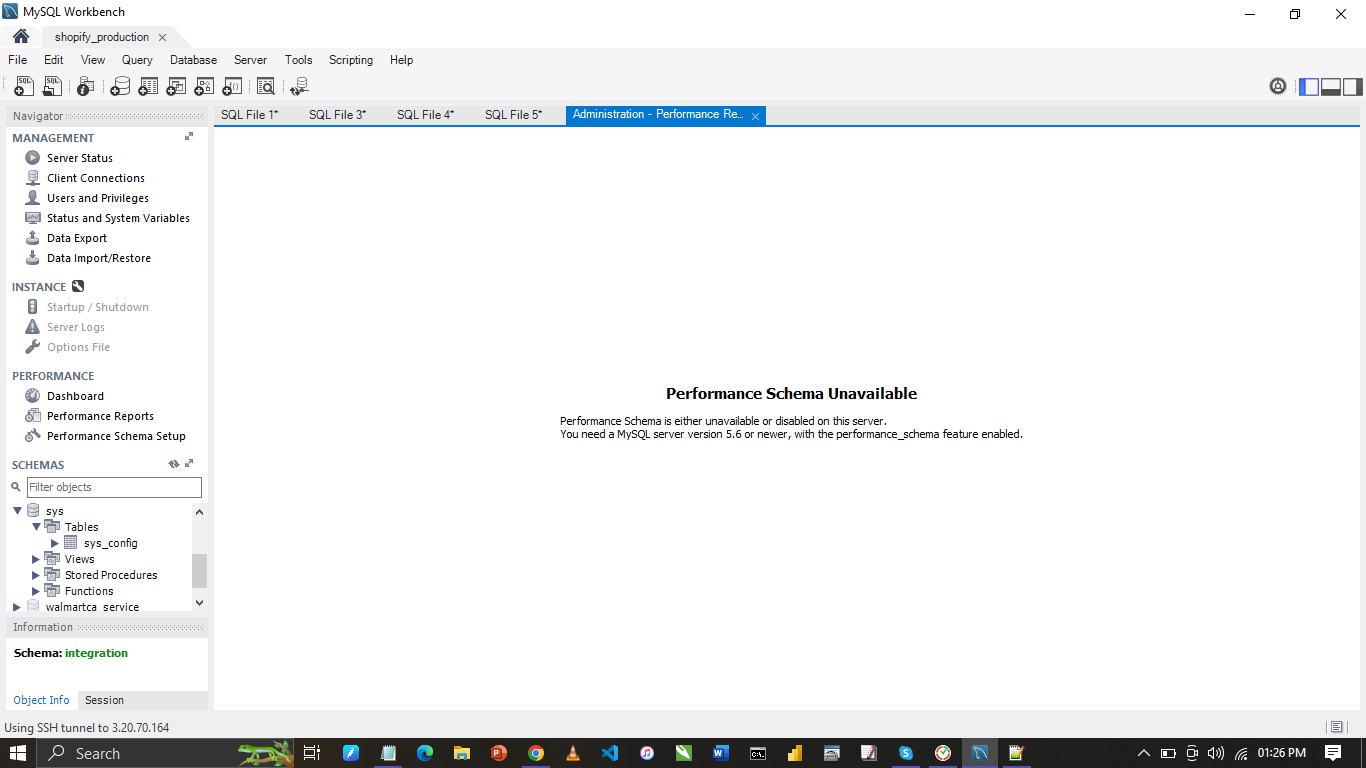This screenshot has height=768, width=1366.
Task: Open the search table data tool
Action: [x=265, y=87]
